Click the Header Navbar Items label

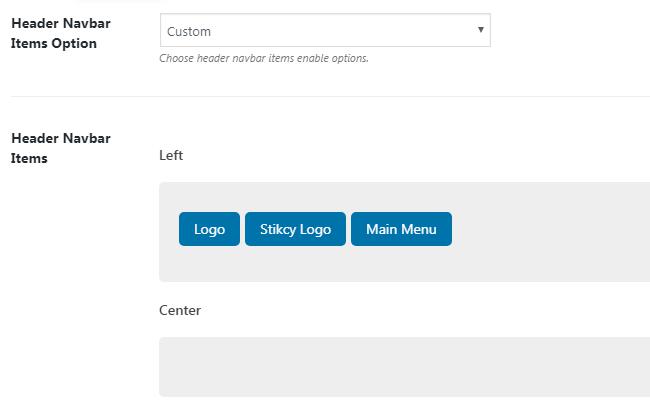[x=60, y=147]
